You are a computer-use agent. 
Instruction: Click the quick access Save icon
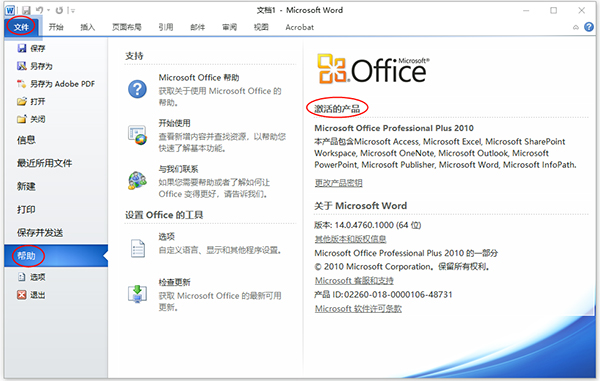click(26, 11)
